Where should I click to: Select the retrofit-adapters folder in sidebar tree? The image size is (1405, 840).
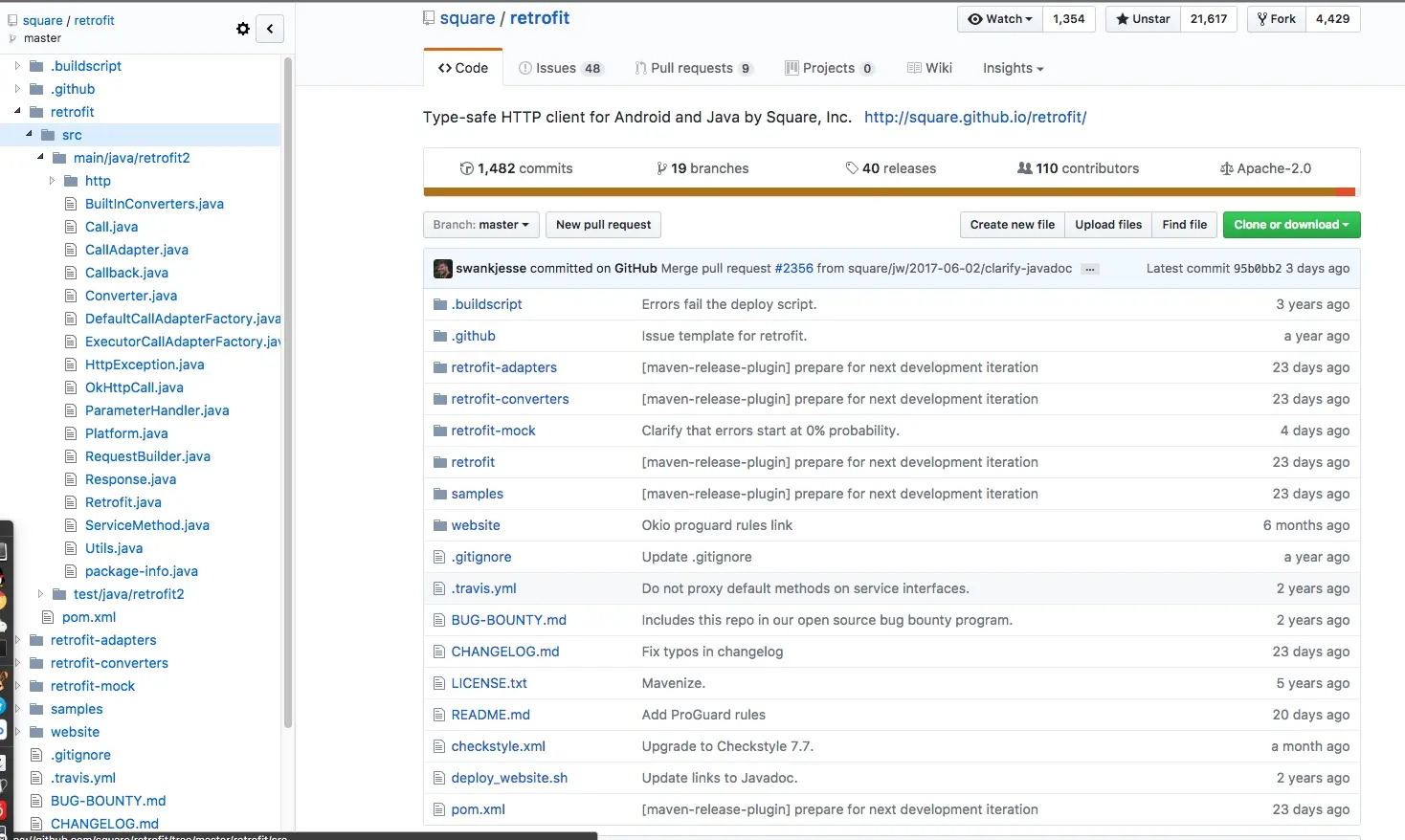[x=103, y=640]
